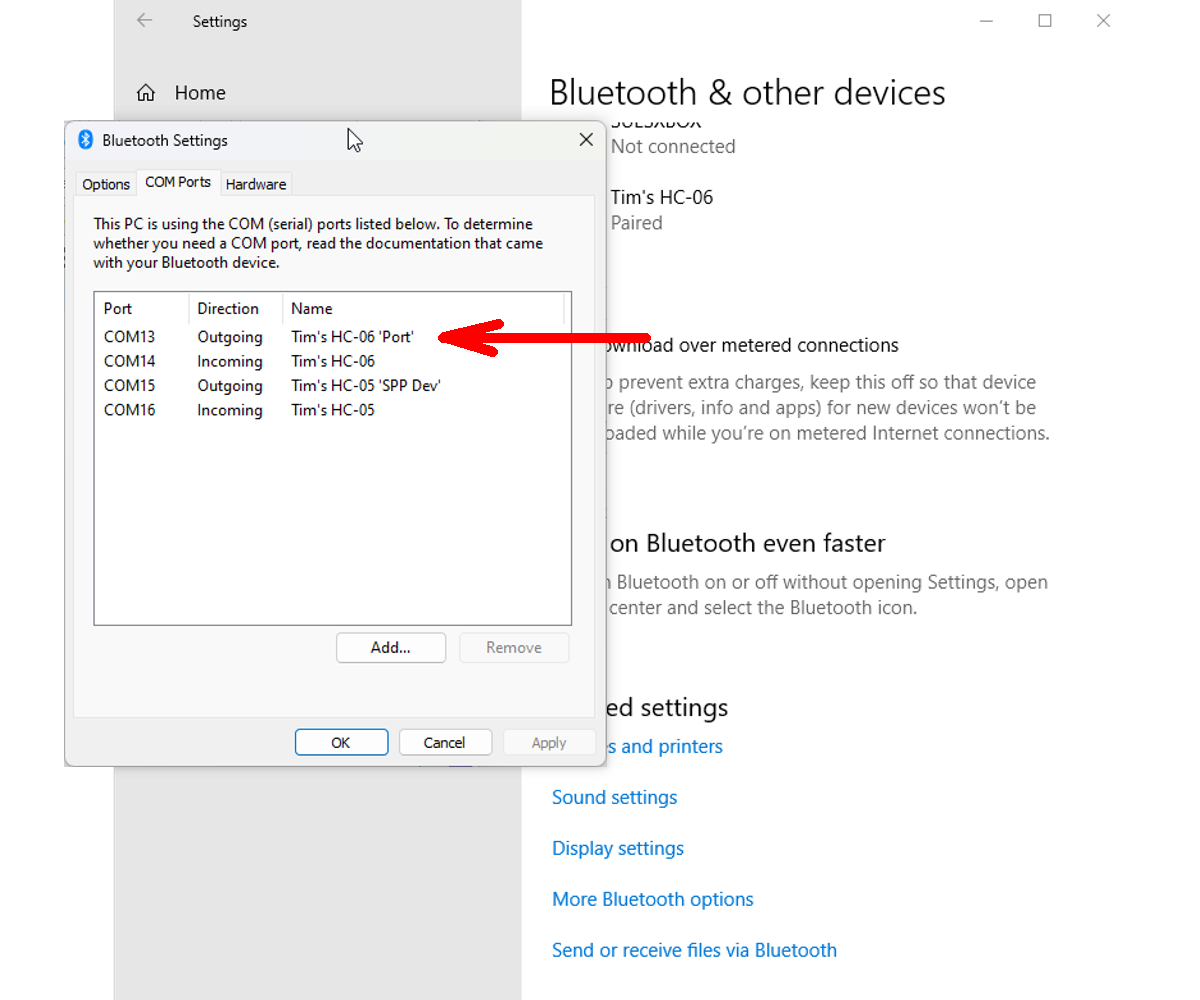Screen dimensions: 1200x1000
Task: Open Send or receive files via Bluetooth
Action: coord(694,950)
